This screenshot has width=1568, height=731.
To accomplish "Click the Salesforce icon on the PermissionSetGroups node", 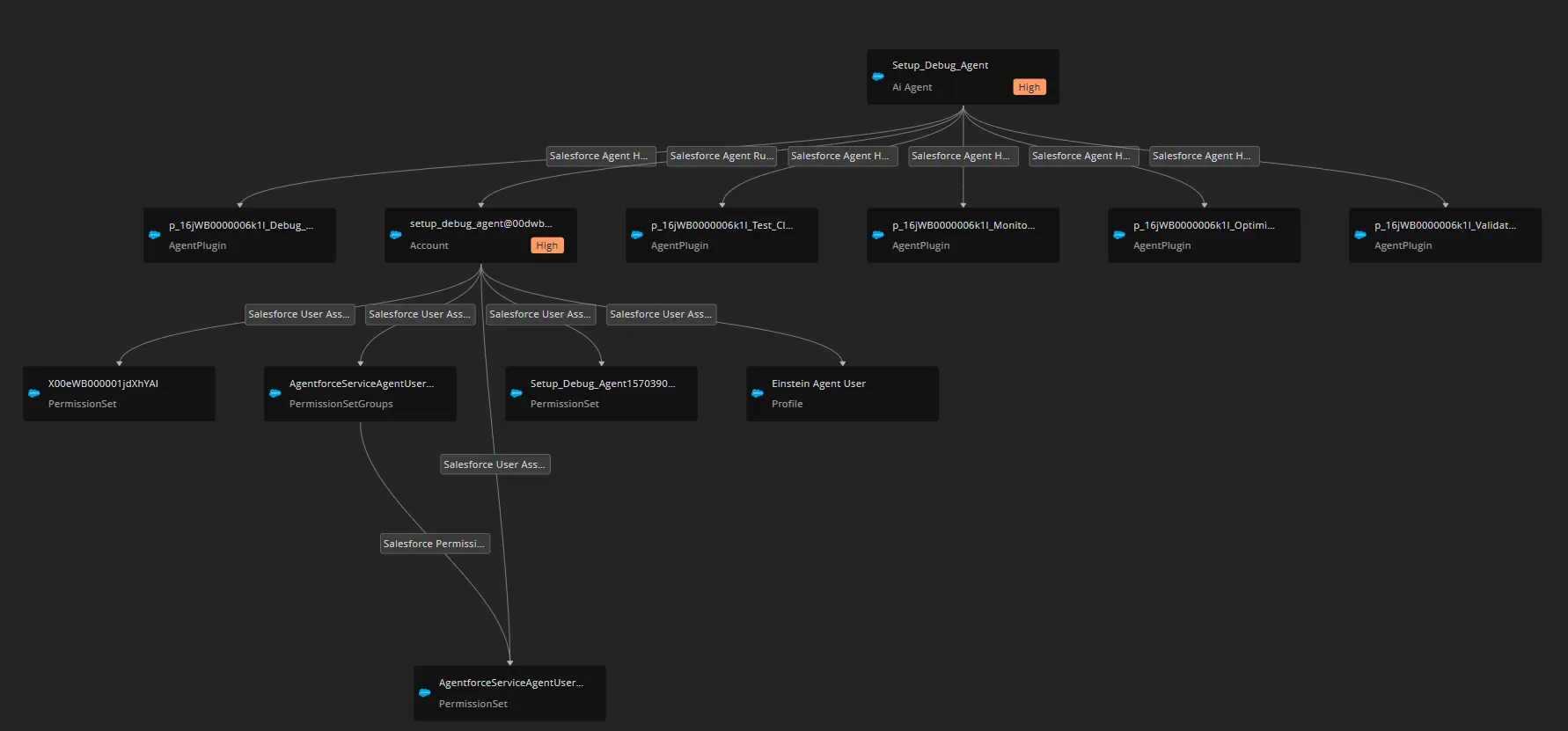I will [275, 393].
